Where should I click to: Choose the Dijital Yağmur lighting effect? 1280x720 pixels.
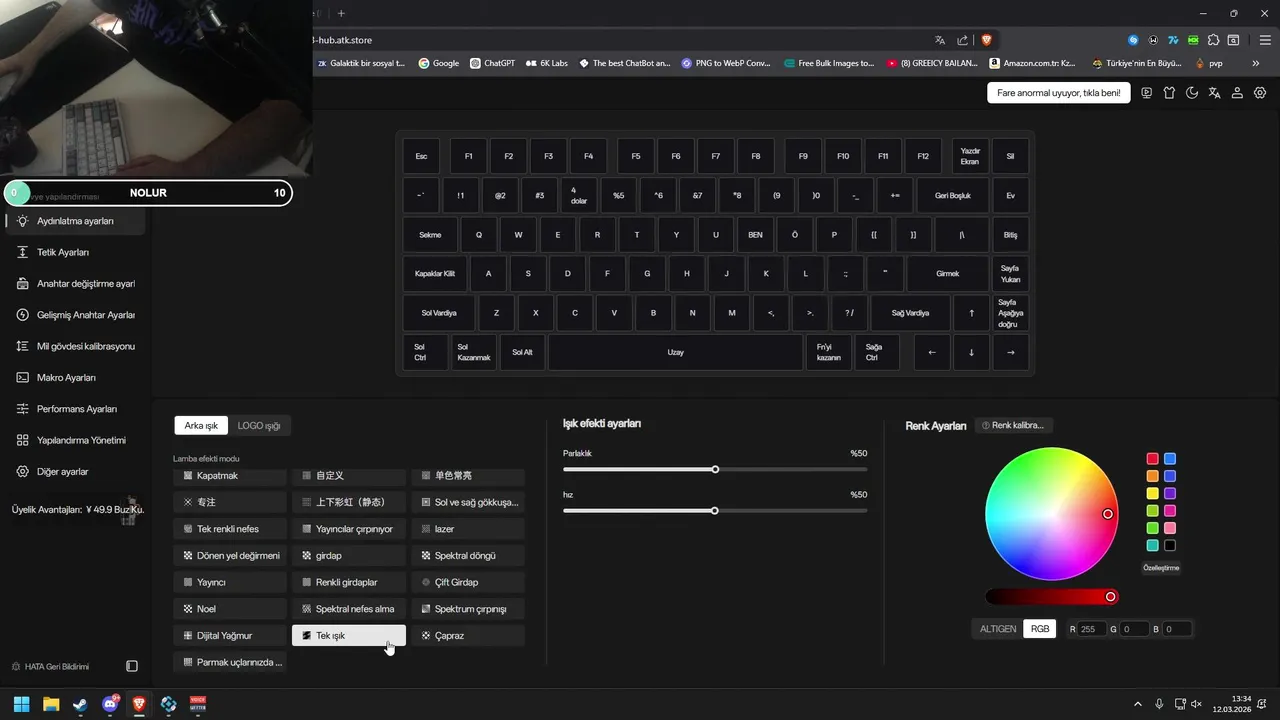point(229,635)
